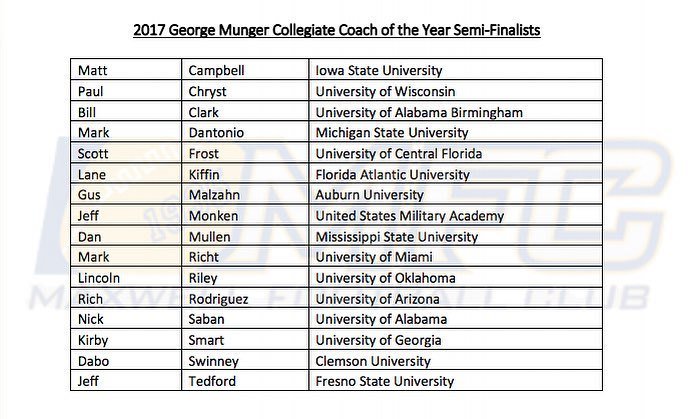Select University of Central Florida cell
Screen dimensions: 699x419
[456, 153]
